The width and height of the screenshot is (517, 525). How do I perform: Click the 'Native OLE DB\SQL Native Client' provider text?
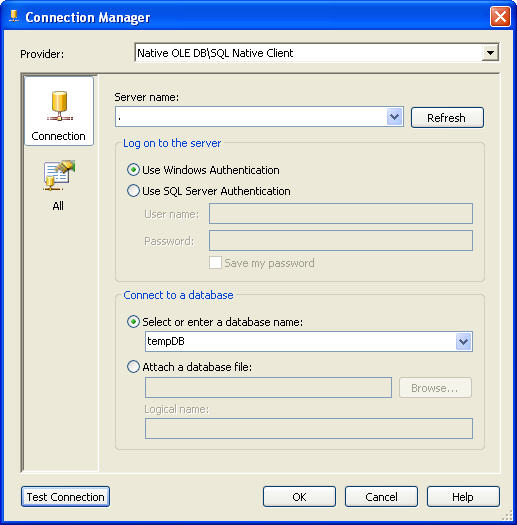215,53
